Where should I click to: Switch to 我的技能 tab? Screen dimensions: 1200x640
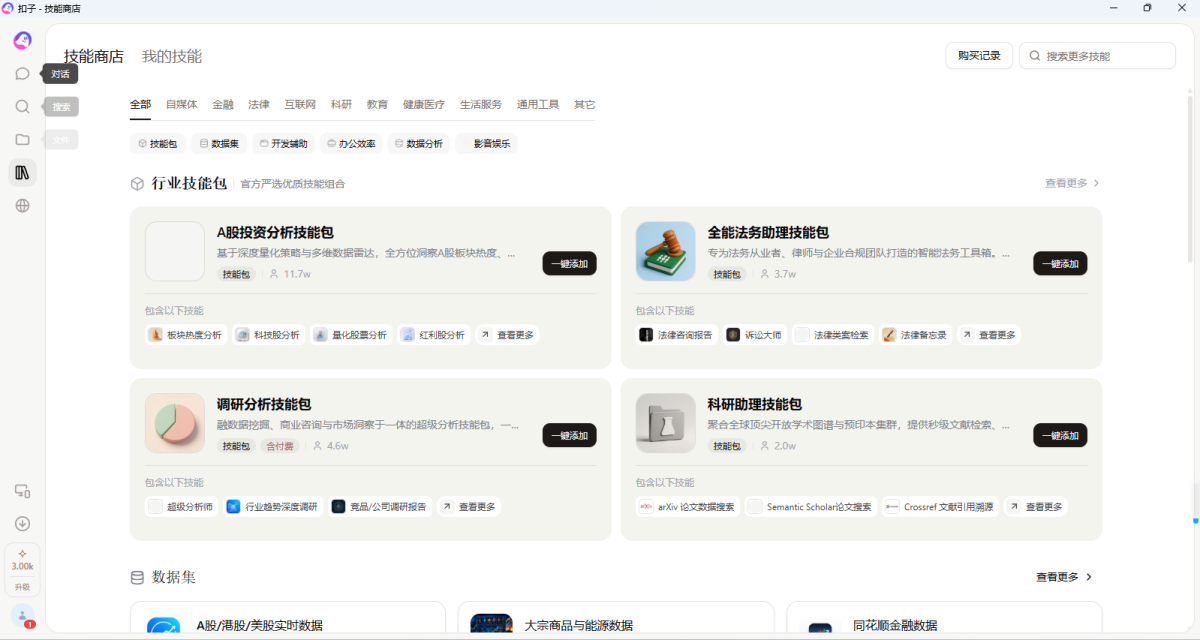[x=172, y=56]
